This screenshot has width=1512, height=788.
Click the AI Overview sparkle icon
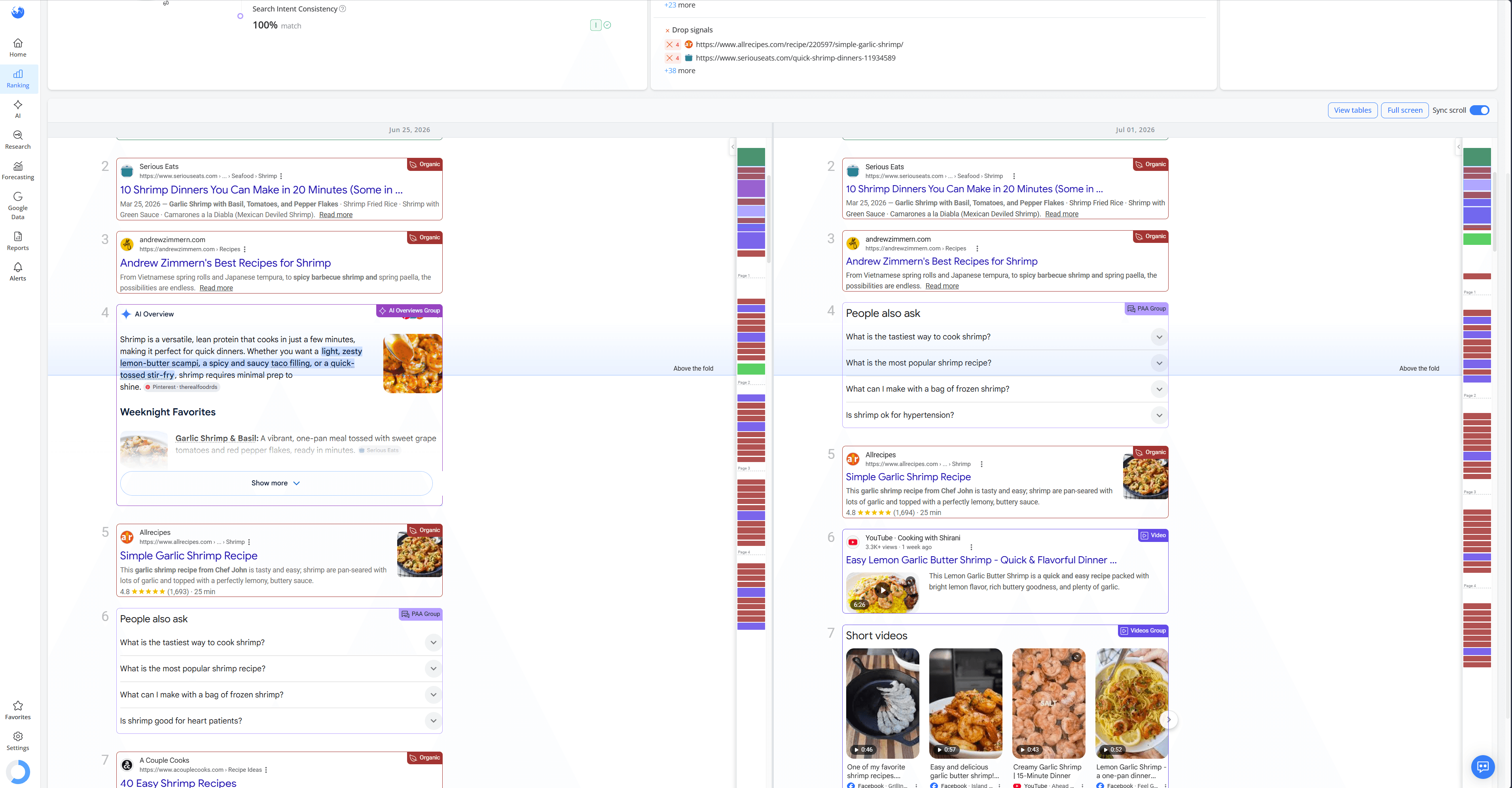click(x=126, y=314)
